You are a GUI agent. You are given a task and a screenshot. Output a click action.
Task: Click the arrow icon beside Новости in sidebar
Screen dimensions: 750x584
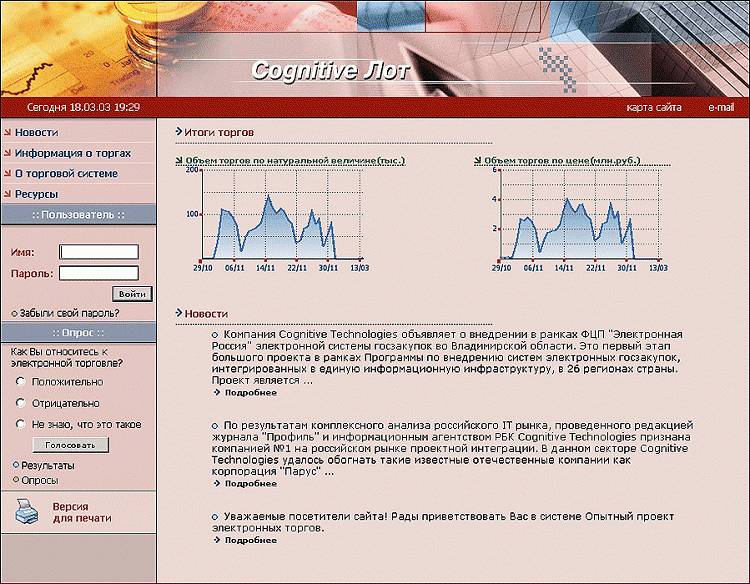coord(8,132)
